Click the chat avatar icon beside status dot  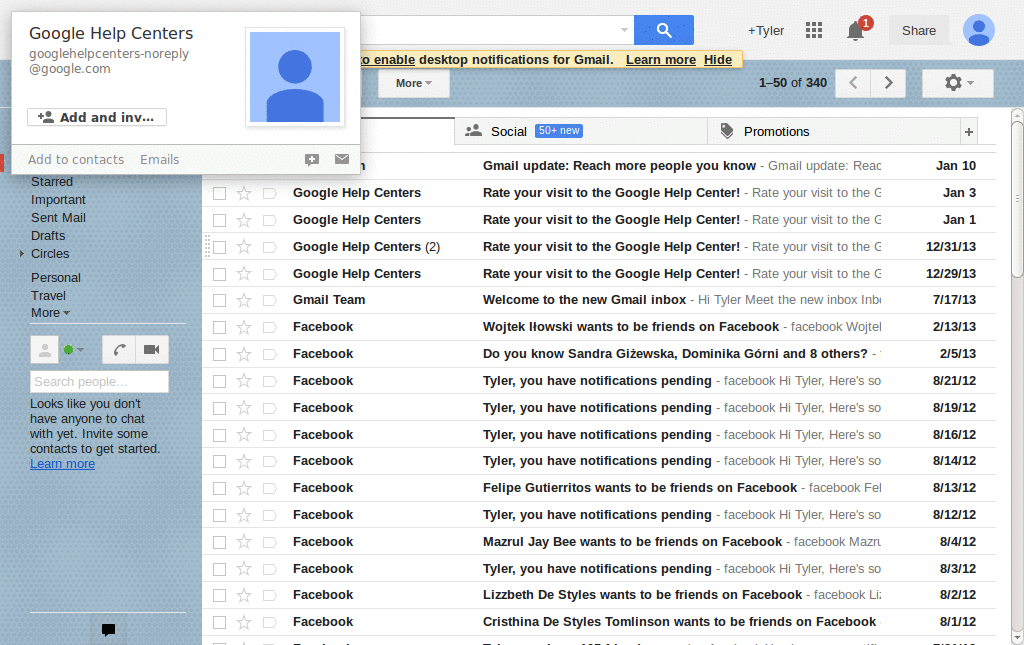pos(44,350)
